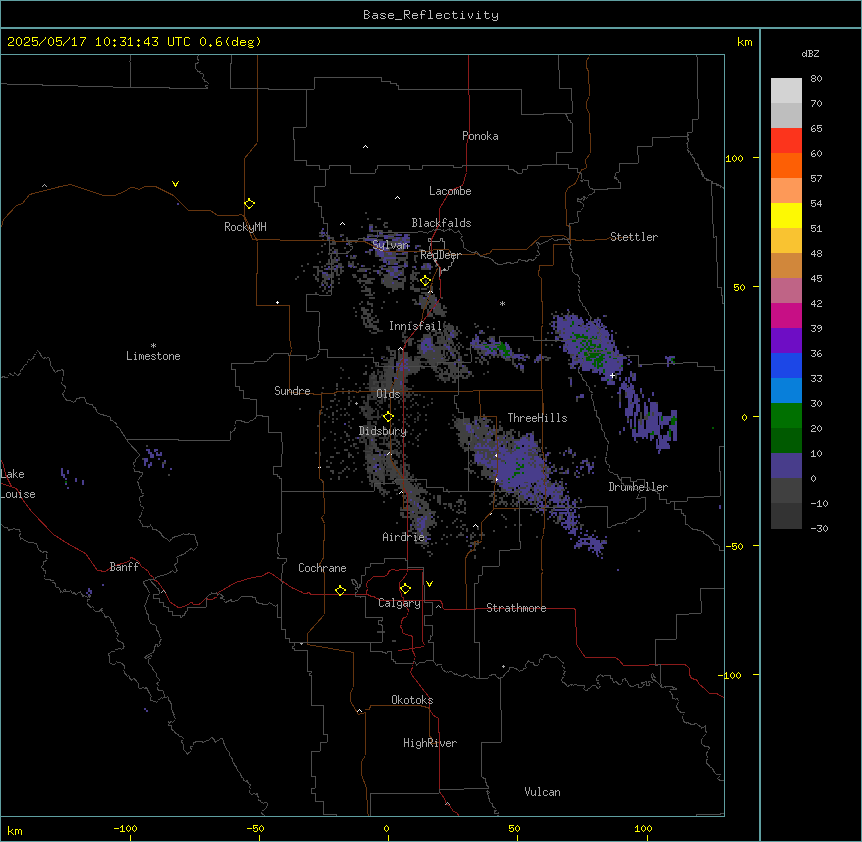
Task: Click the Didsbury label
Action: [383, 431]
